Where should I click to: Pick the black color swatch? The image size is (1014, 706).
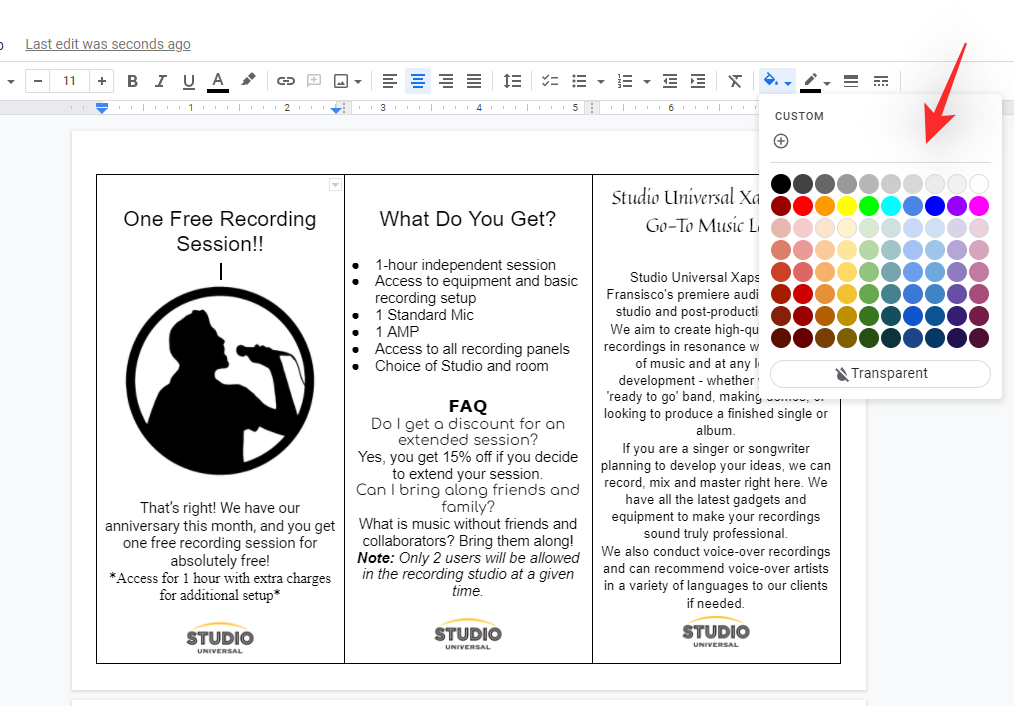pyautogui.click(x=781, y=184)
